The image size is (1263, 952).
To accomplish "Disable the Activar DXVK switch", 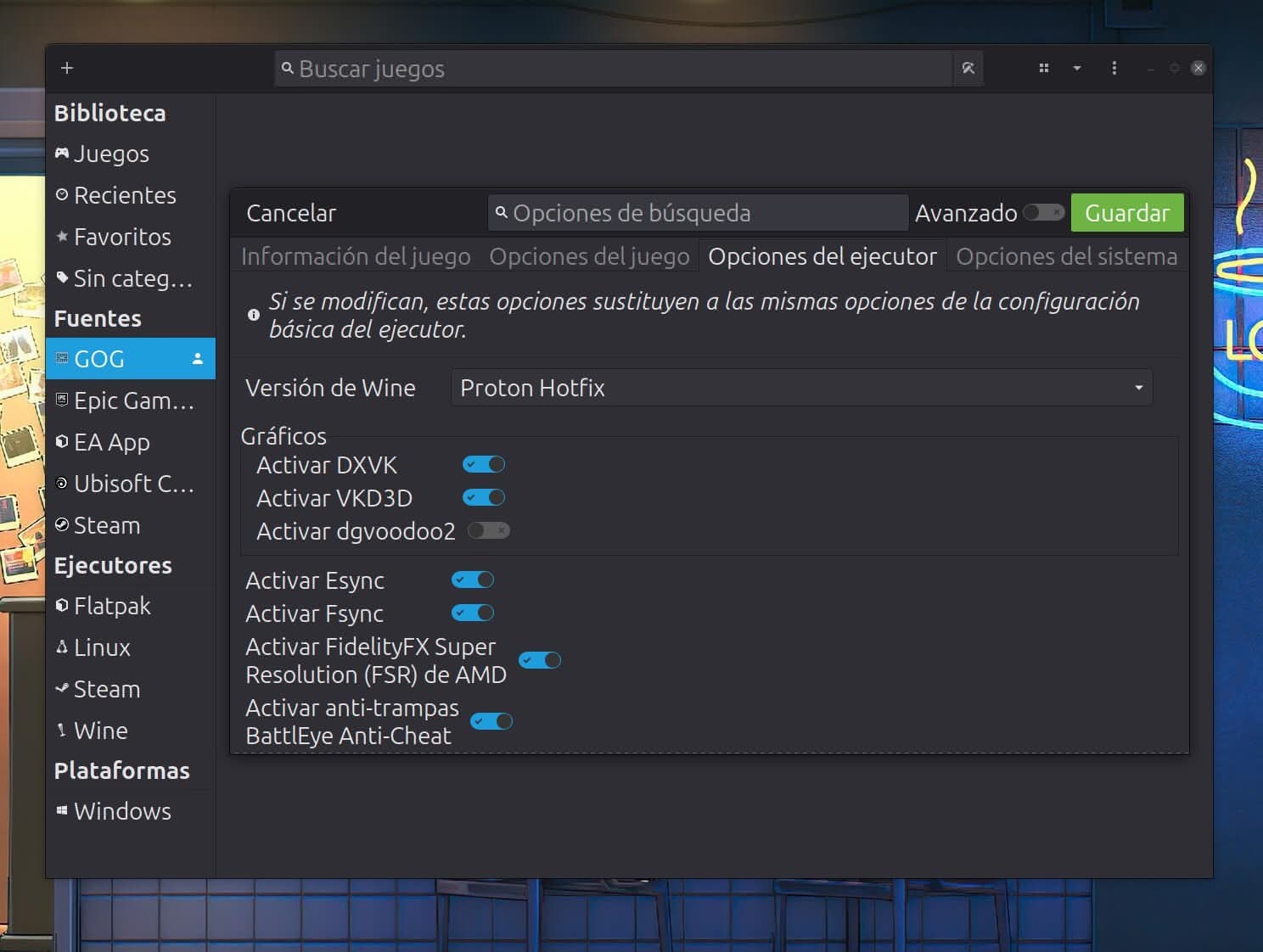I will click(x=484, y=465).
